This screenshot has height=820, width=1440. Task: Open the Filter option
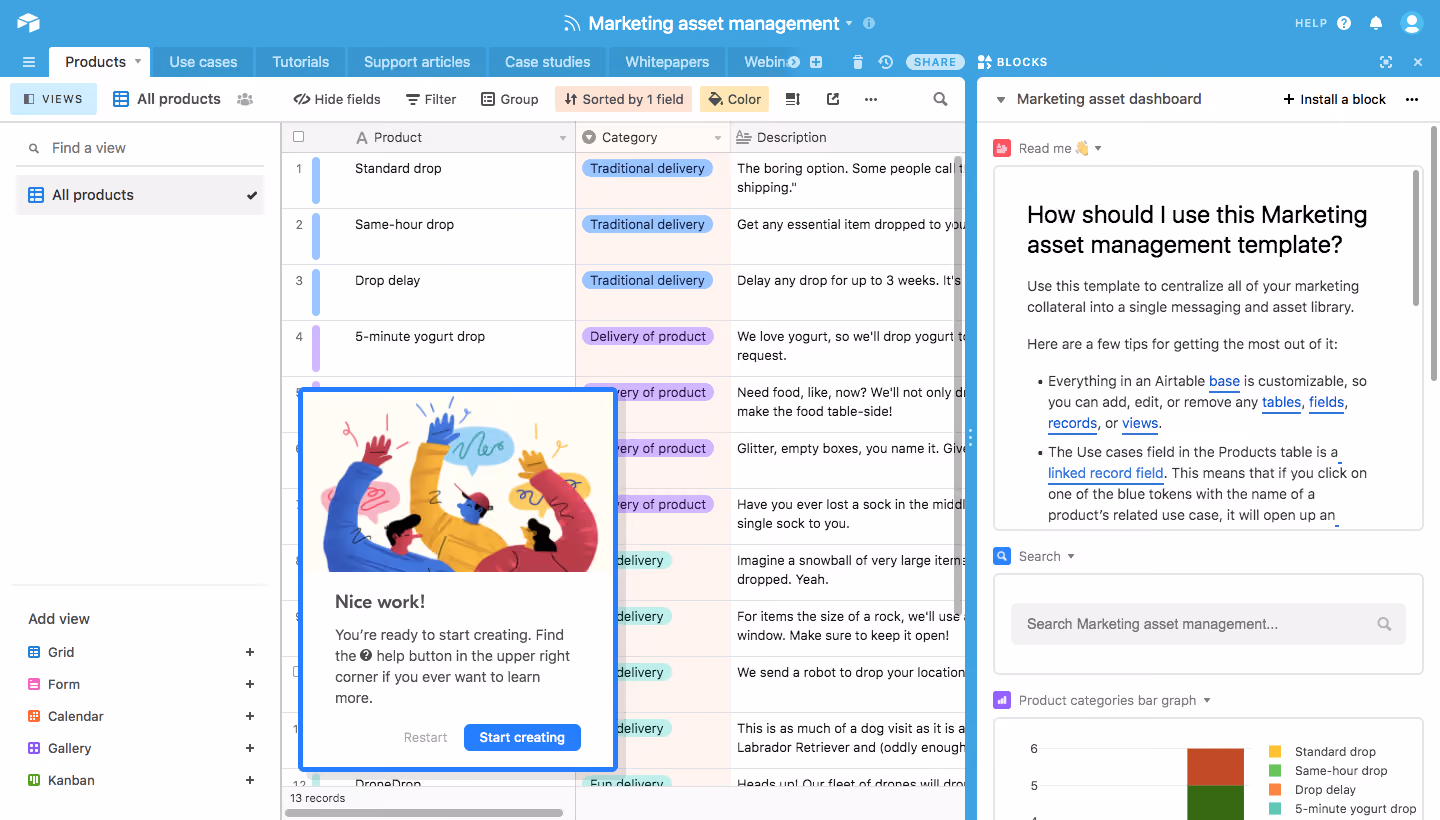(x=431, y=99)
